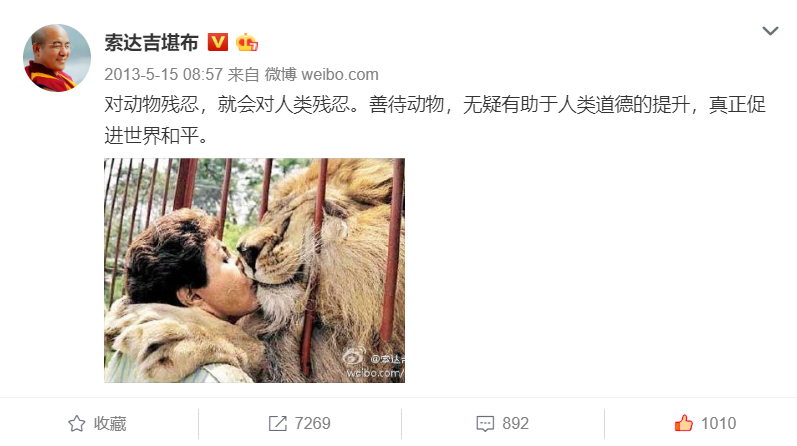Open the post options chevron menu
The image size is (797, 446).
tap(770, 31)
